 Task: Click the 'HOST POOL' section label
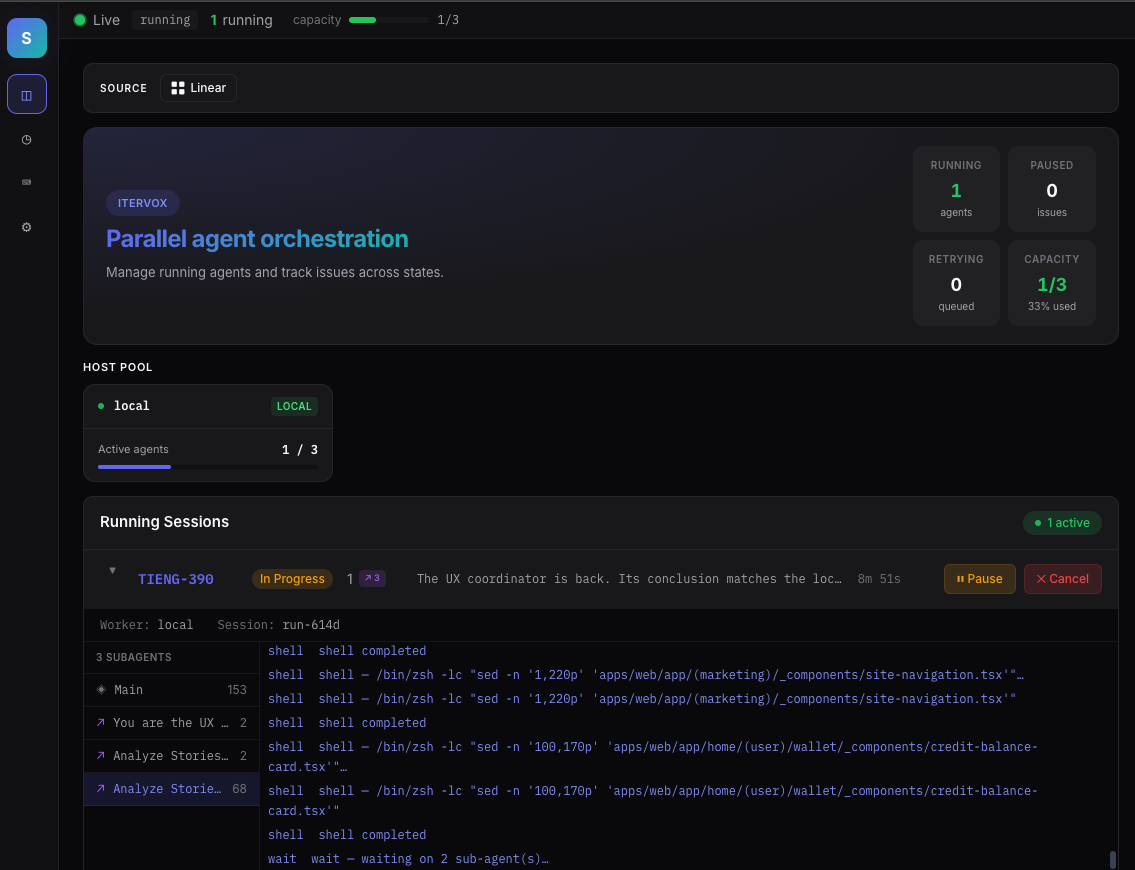click(x=117, y=367)
